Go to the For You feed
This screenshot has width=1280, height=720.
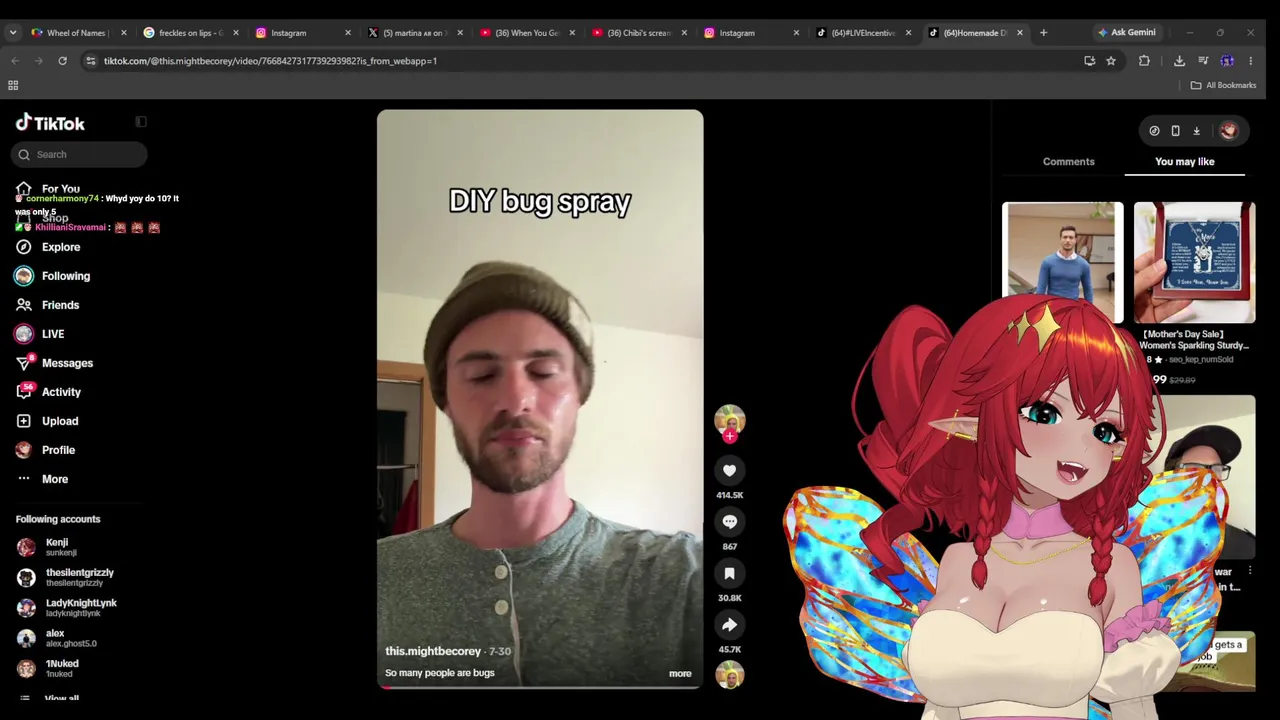click(60, 188)
